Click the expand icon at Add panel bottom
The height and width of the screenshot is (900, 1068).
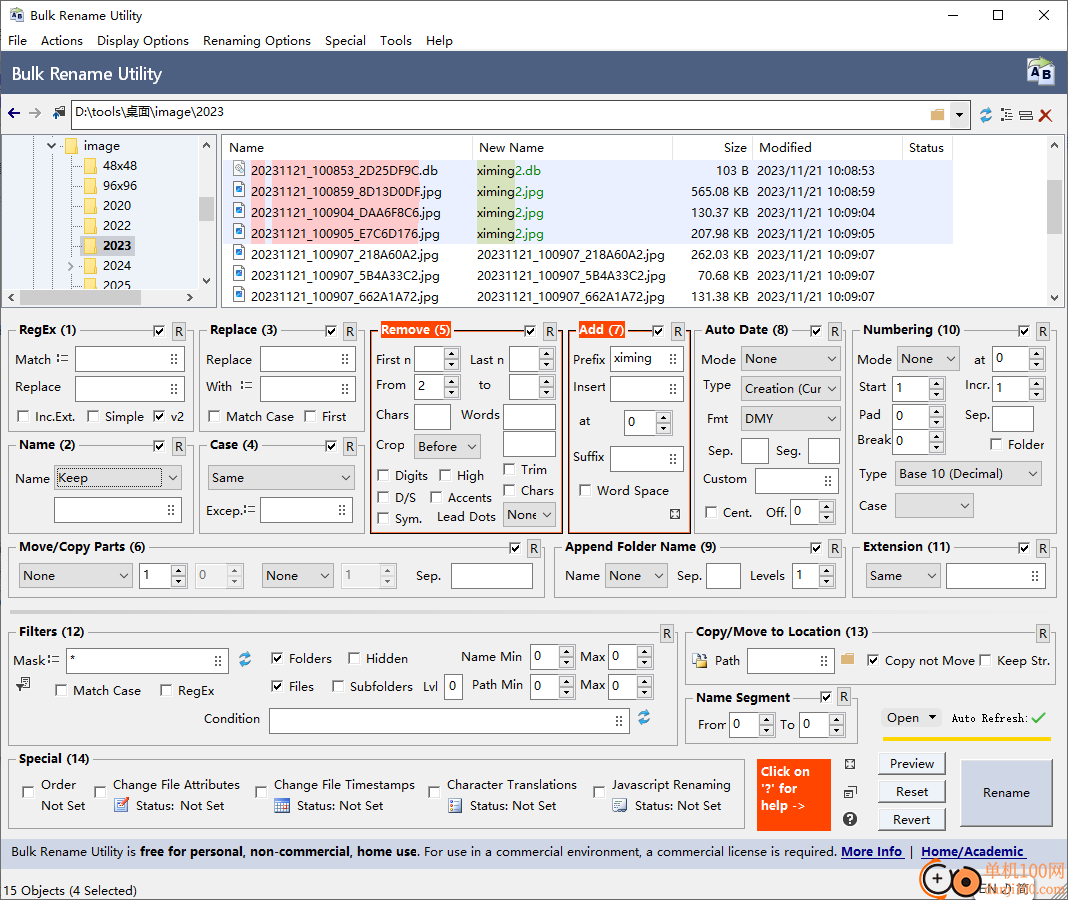tap(675, 514)
